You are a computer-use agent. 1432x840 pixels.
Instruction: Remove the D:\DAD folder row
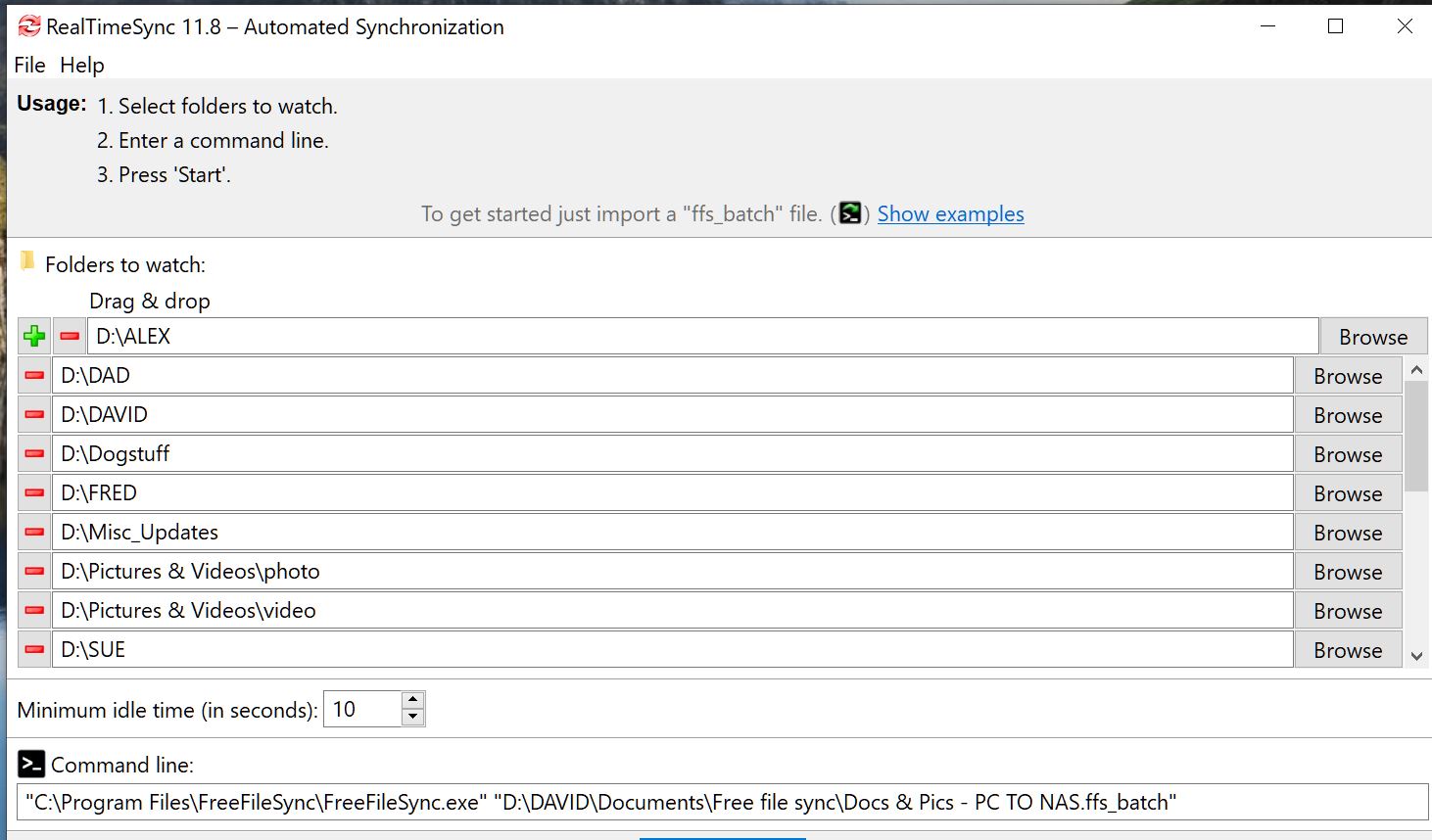pos(34,376)
